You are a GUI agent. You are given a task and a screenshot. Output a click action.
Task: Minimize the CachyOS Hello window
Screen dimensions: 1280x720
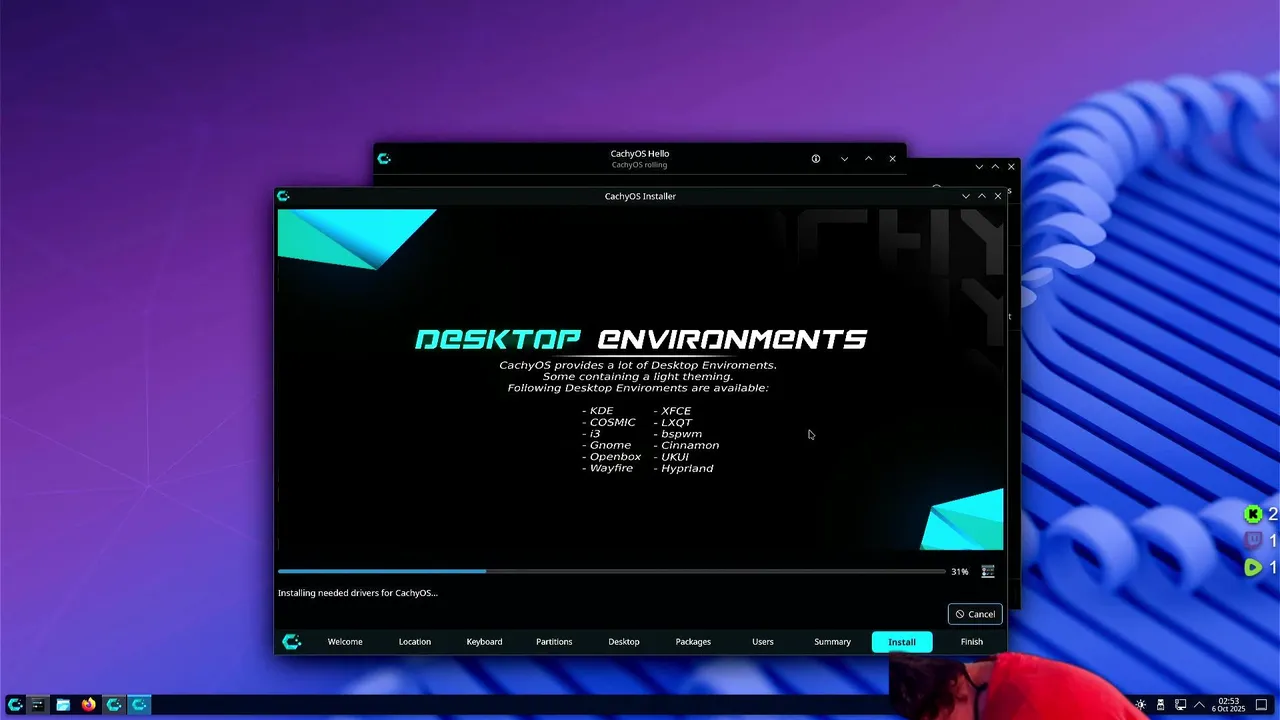[x=845, y=159]
